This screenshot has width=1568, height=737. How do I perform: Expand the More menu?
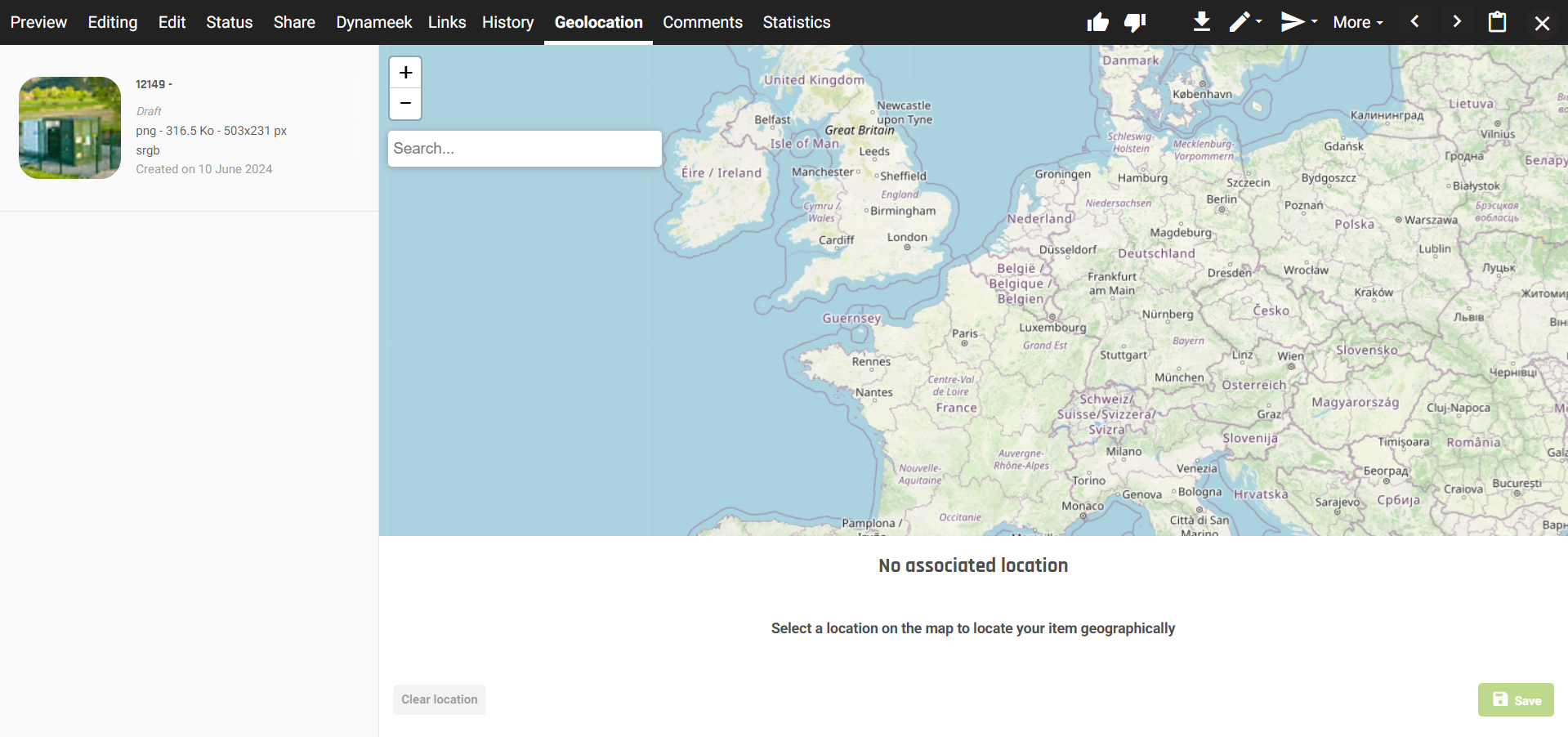pyautogui.click(x=1357, y=22)
